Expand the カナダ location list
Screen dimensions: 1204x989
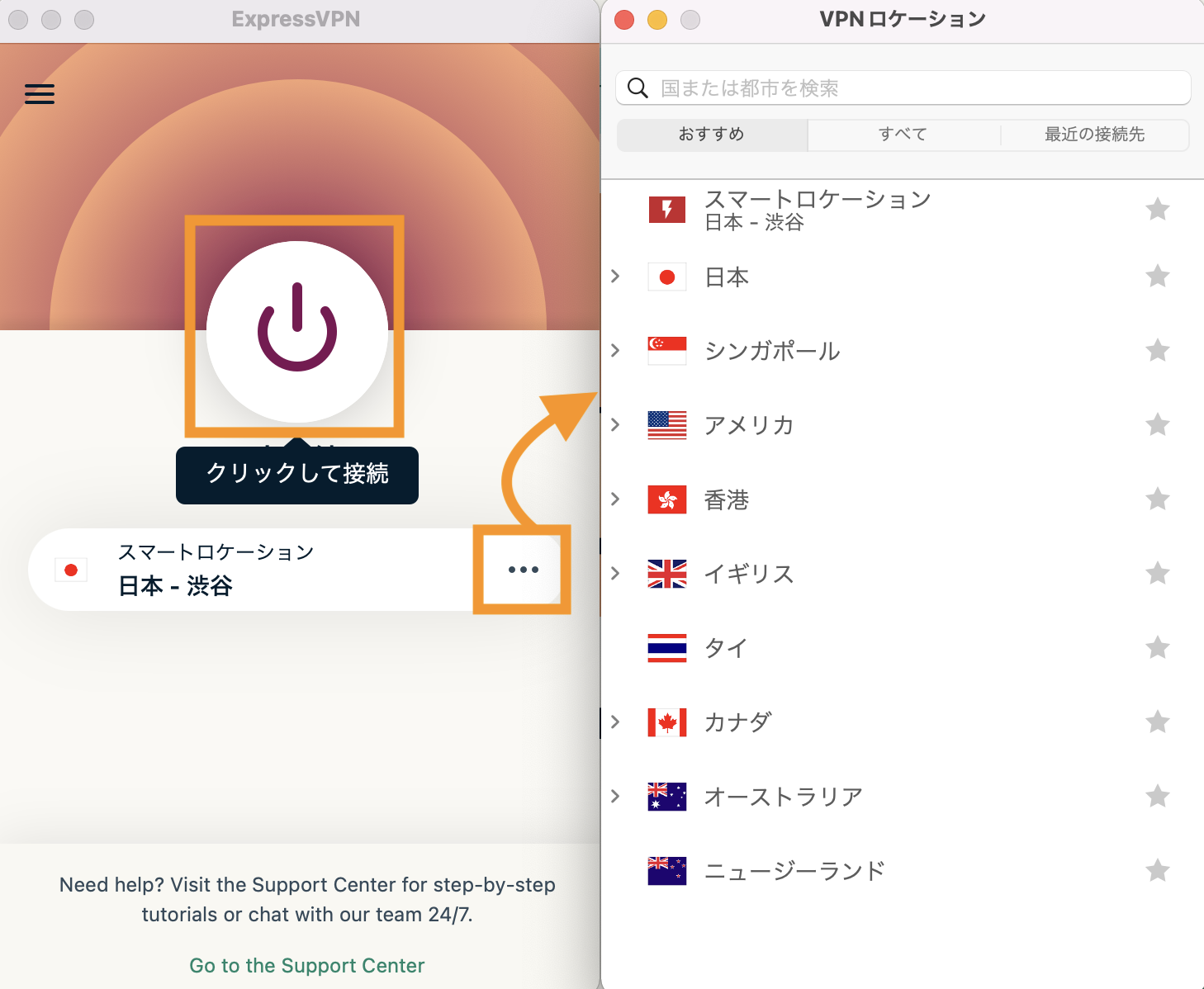615,722
